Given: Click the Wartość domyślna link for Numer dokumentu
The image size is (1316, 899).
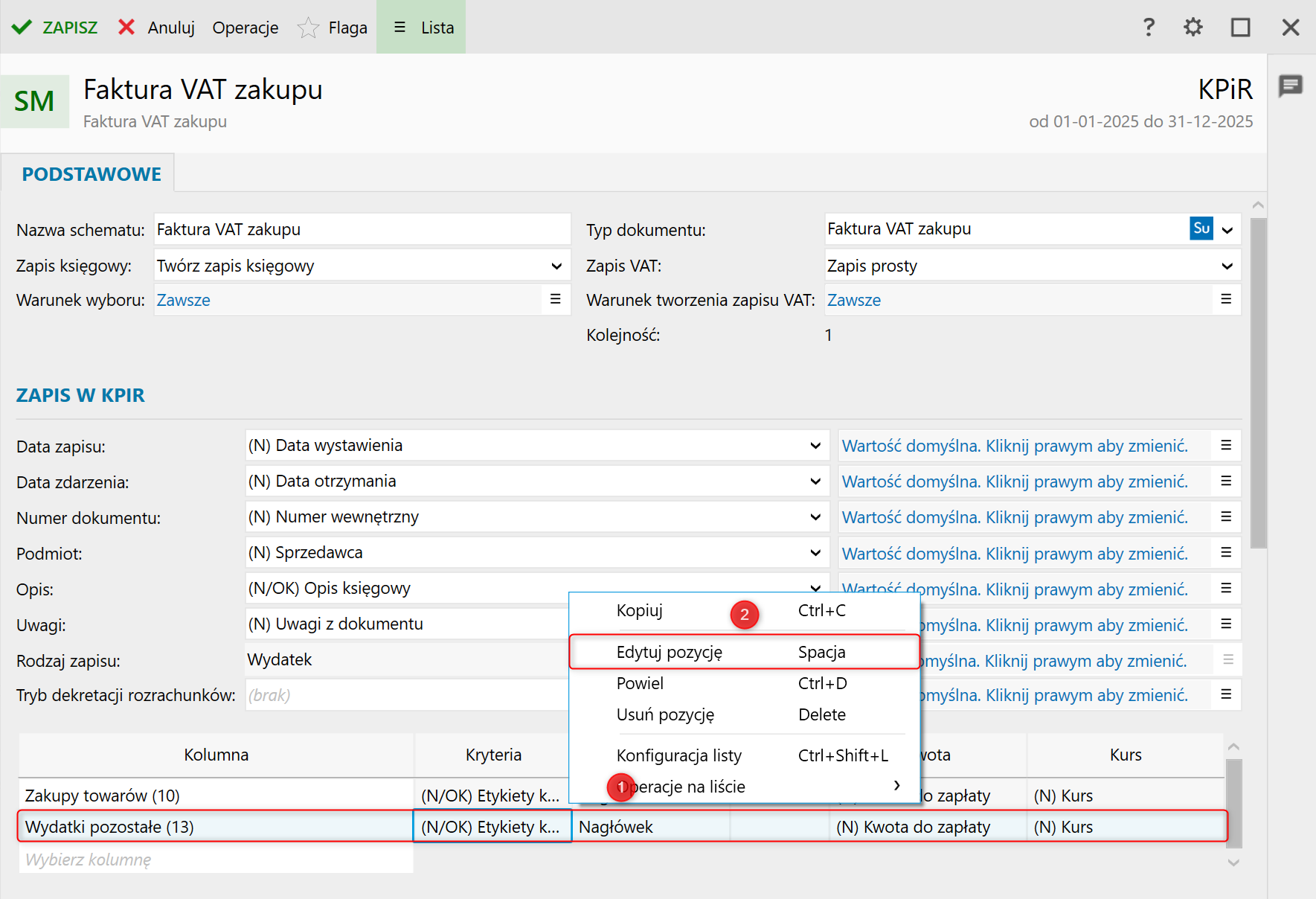Looking at the screenshot, I should tap(1014, 517).
